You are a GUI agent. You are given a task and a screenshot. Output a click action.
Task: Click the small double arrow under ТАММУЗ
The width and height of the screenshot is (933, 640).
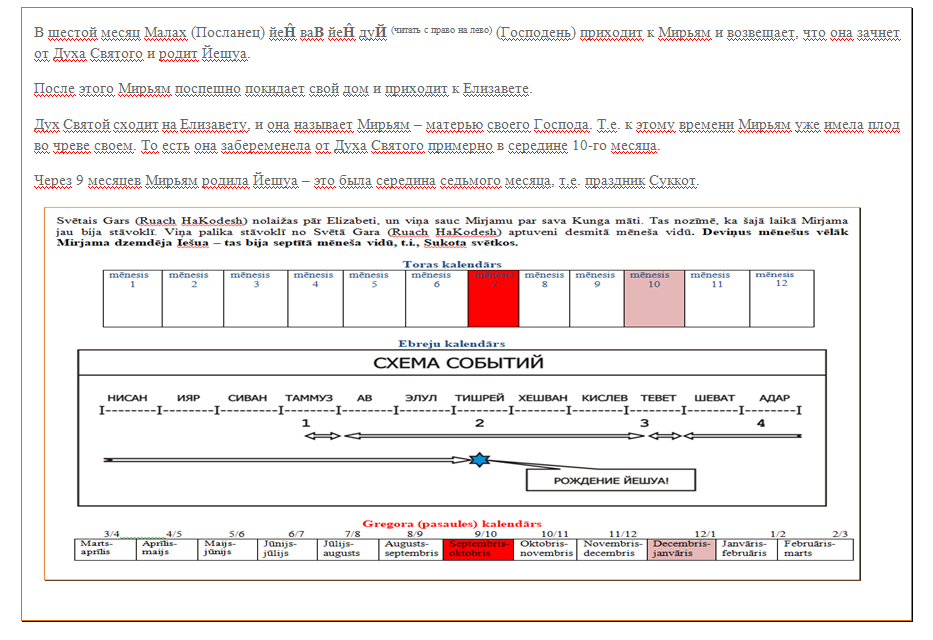pyautogui.click(x=323, y=436)
